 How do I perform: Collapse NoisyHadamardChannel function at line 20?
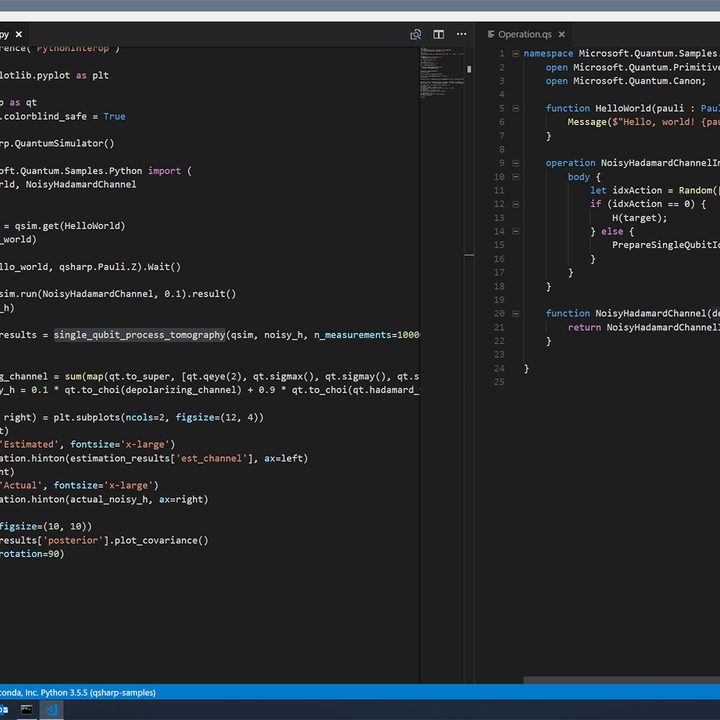pyautogui.click(x=515, y=314)
